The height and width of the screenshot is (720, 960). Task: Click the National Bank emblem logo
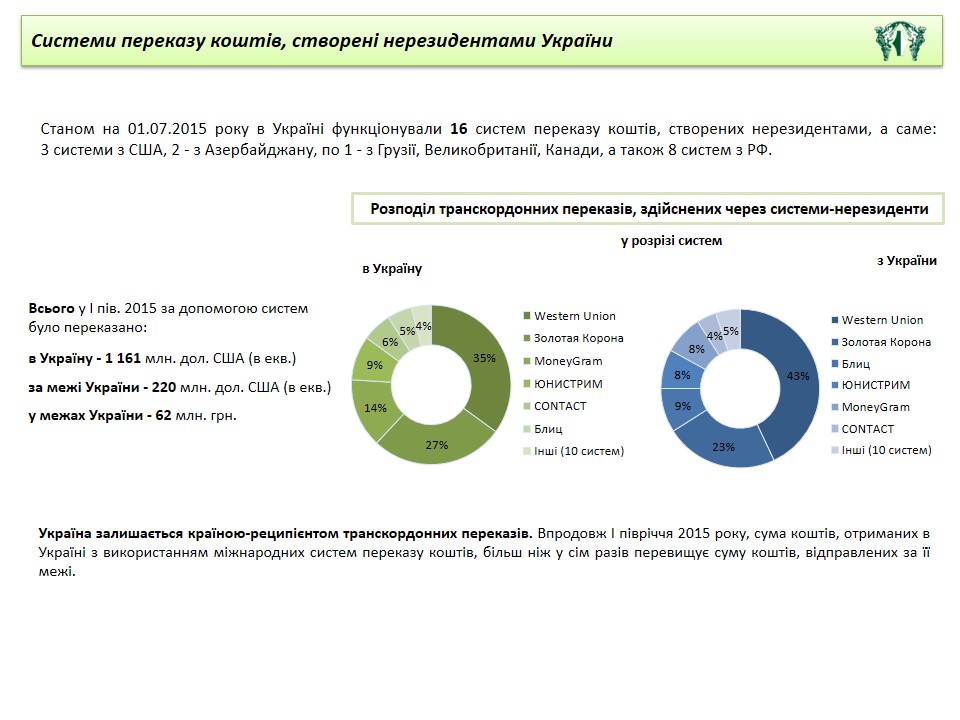click(x=899, y=40)
